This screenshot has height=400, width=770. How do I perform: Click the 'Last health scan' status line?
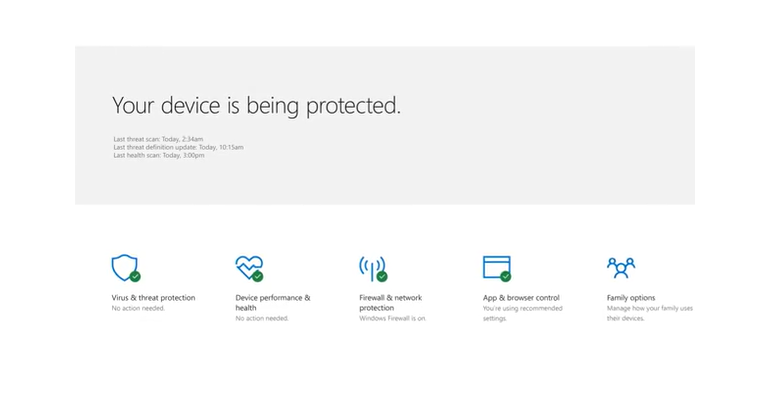(x=159, y=155)
